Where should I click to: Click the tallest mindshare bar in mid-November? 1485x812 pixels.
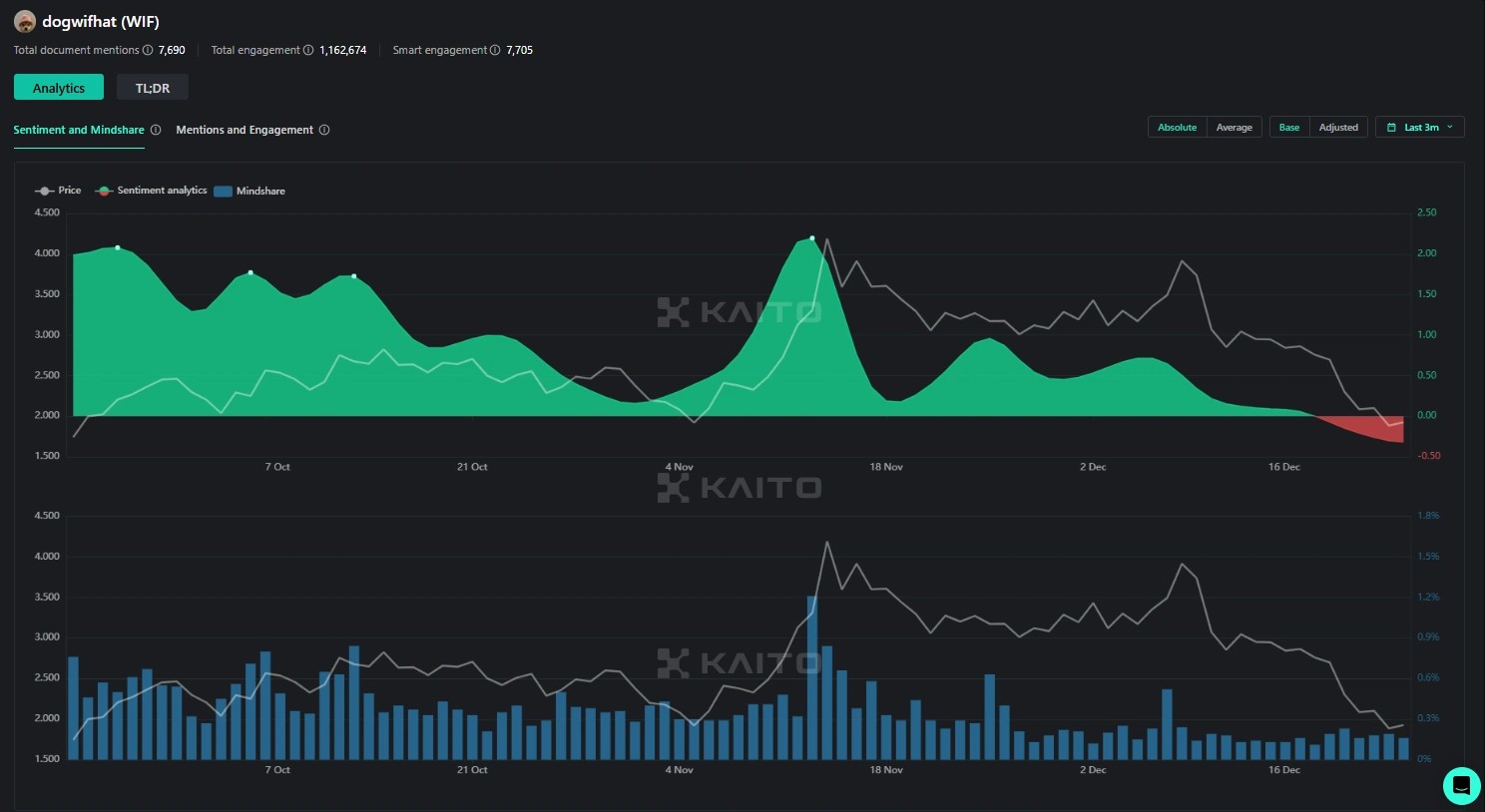click(812, 676)
